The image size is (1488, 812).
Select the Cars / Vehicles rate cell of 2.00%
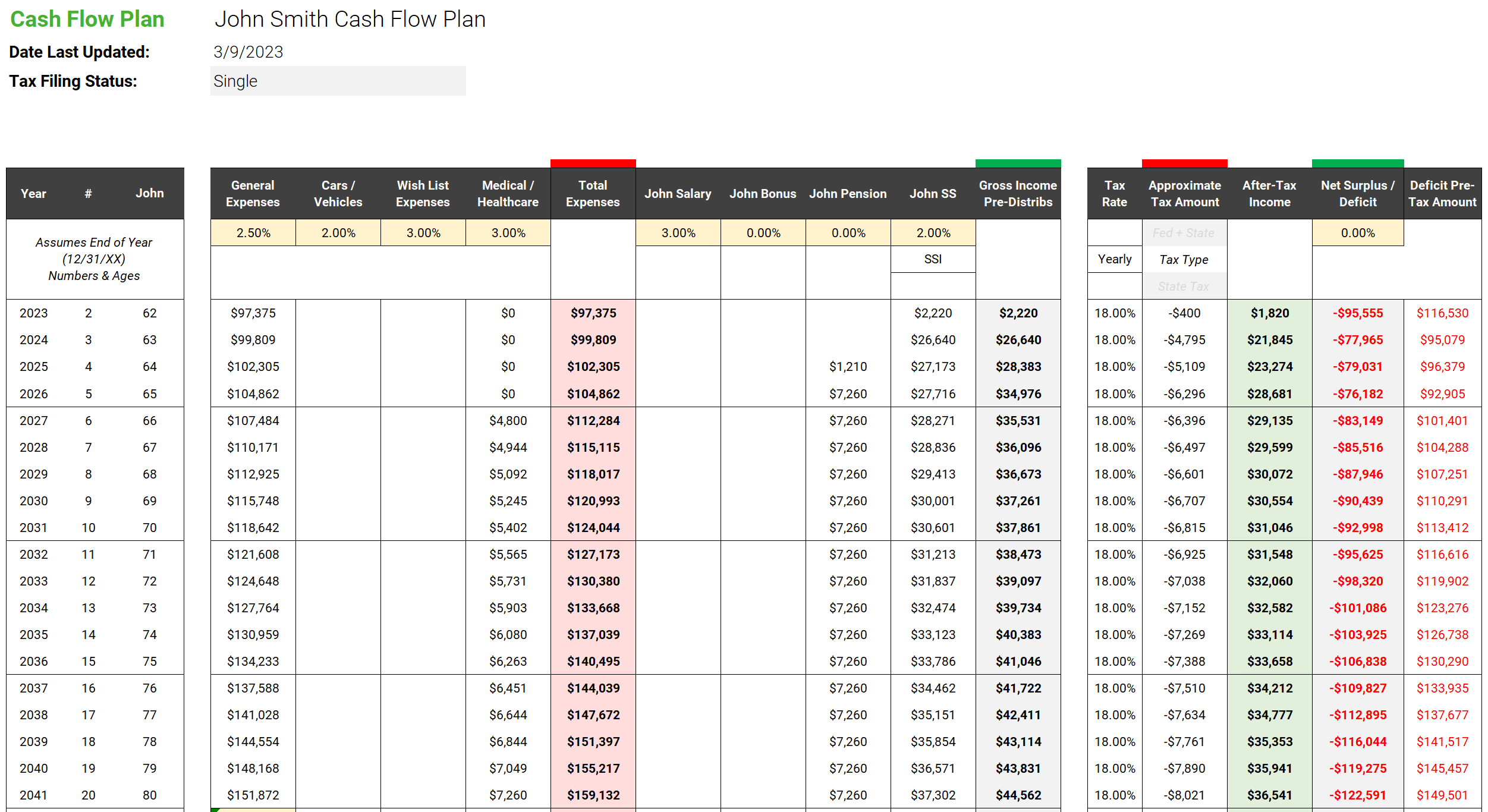click(338, 232)
